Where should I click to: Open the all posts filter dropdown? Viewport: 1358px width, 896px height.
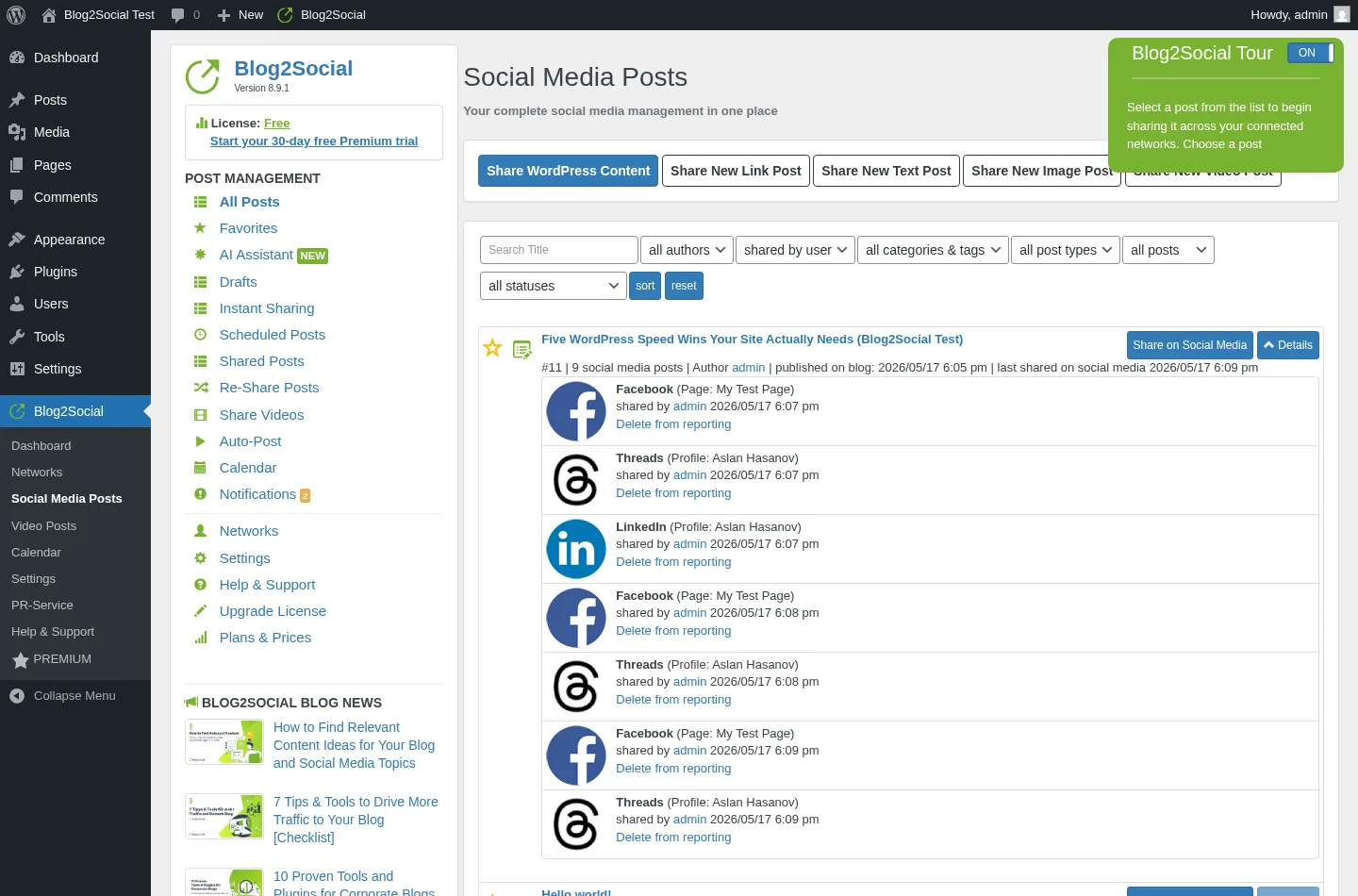[1168, 250]
